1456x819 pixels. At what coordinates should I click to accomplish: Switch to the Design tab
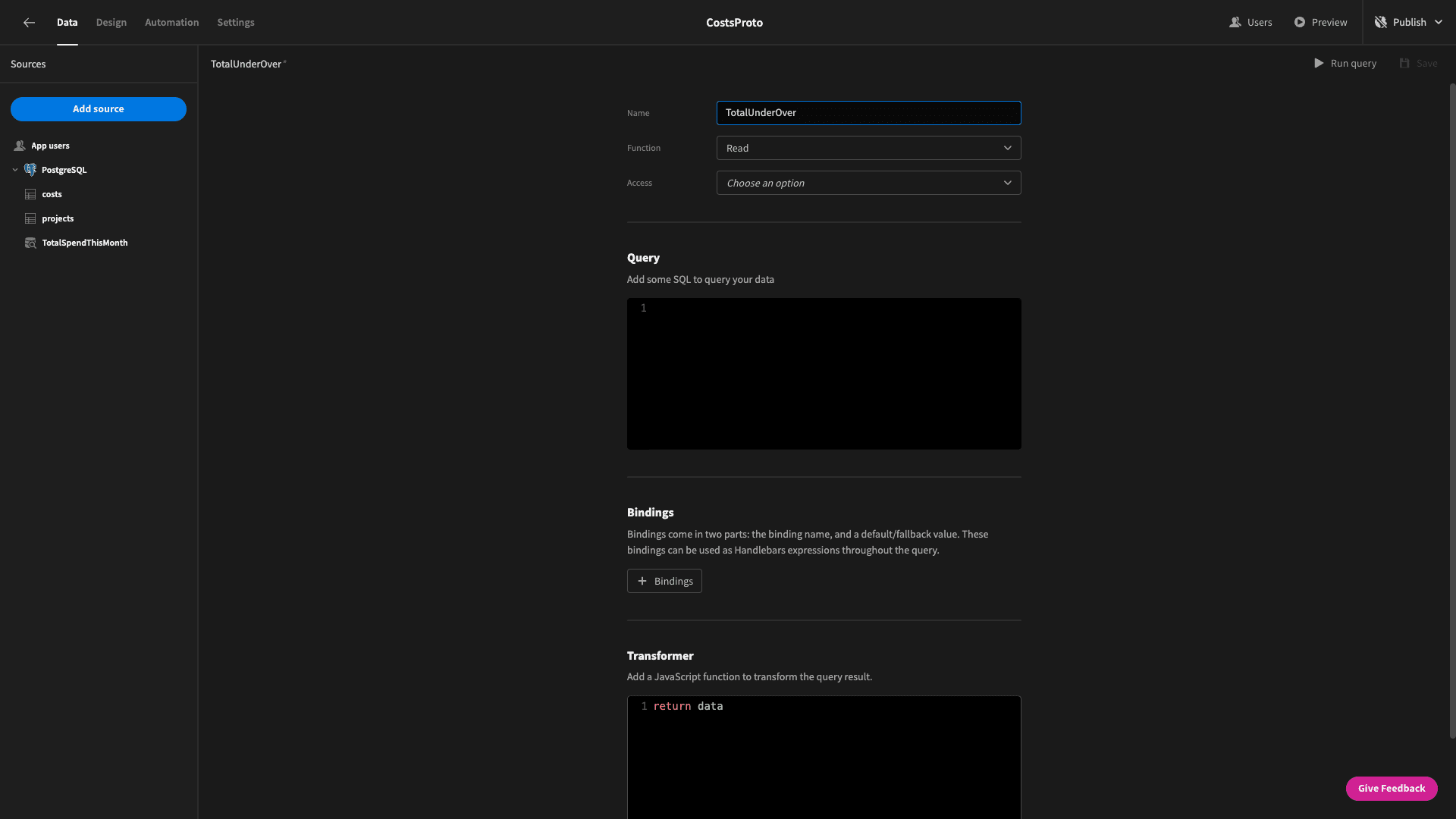point(111,23)
